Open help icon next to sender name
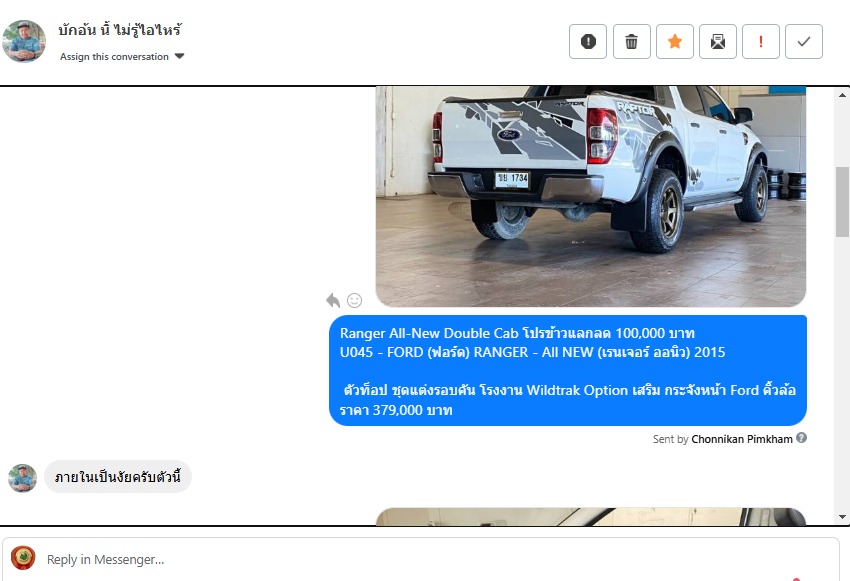 tap(801, 438)
